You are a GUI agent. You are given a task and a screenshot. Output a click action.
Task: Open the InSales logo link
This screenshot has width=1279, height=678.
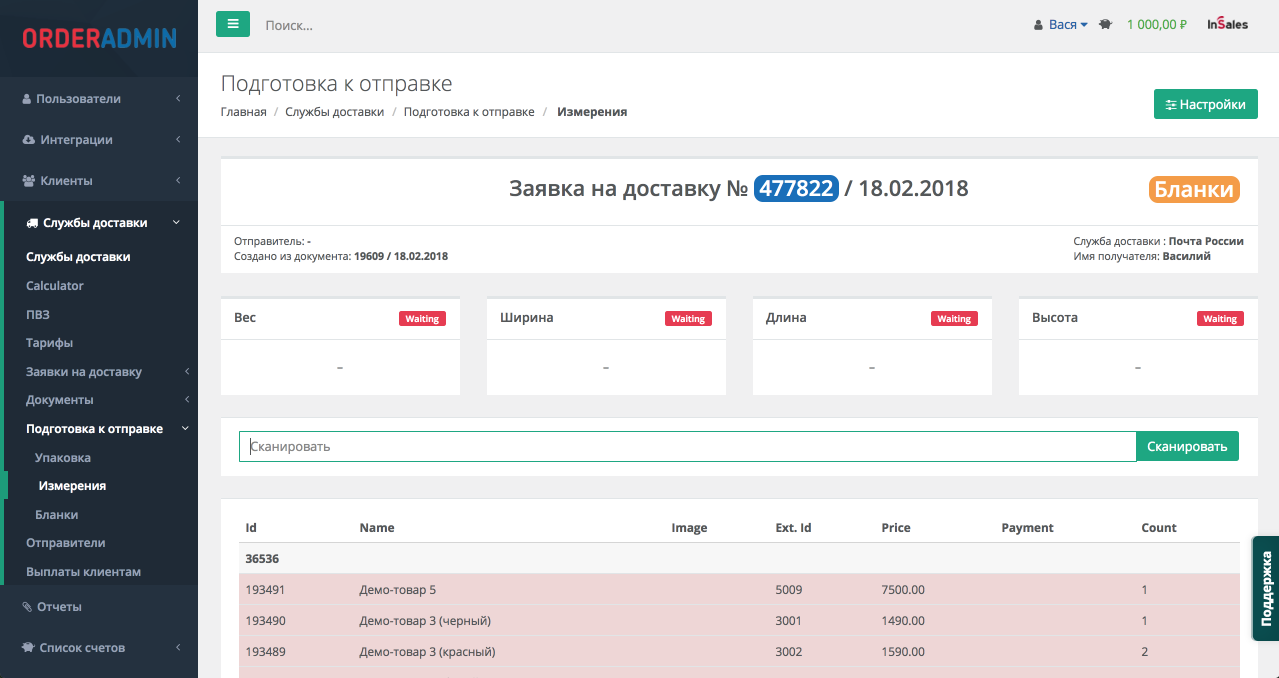click(x=1227, y=24)
